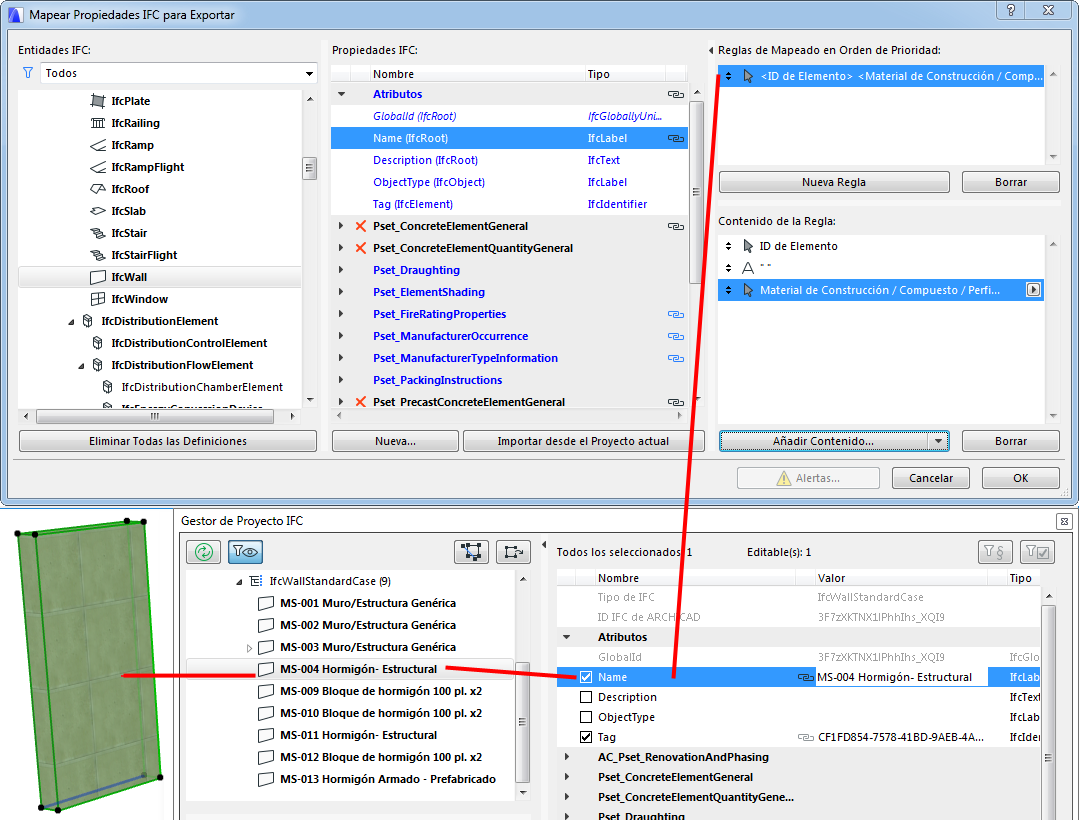Viewport: 1082px width, 820px height.
Task: Collapse the IfcDistributionElement tree node
Action: tap(71, 322)
